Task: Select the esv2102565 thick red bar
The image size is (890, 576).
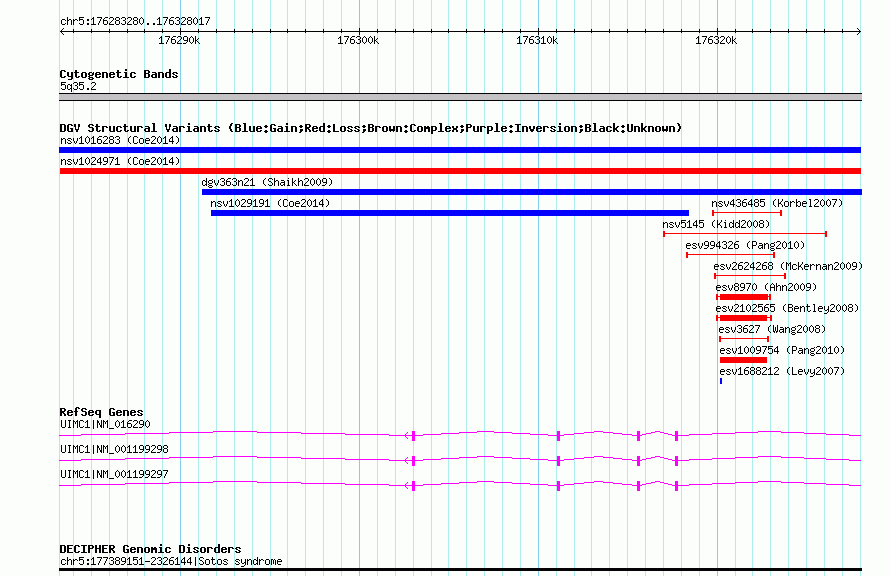Action: 744,318
